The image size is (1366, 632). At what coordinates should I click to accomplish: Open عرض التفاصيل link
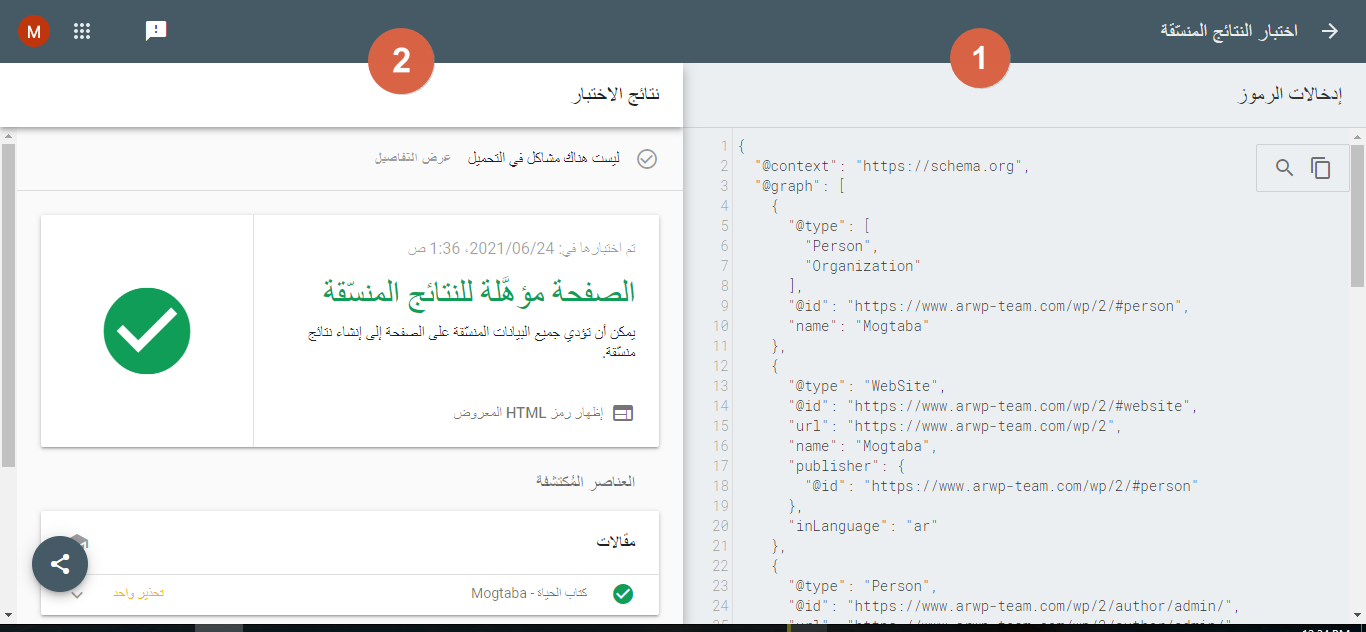tap(413, 159)
